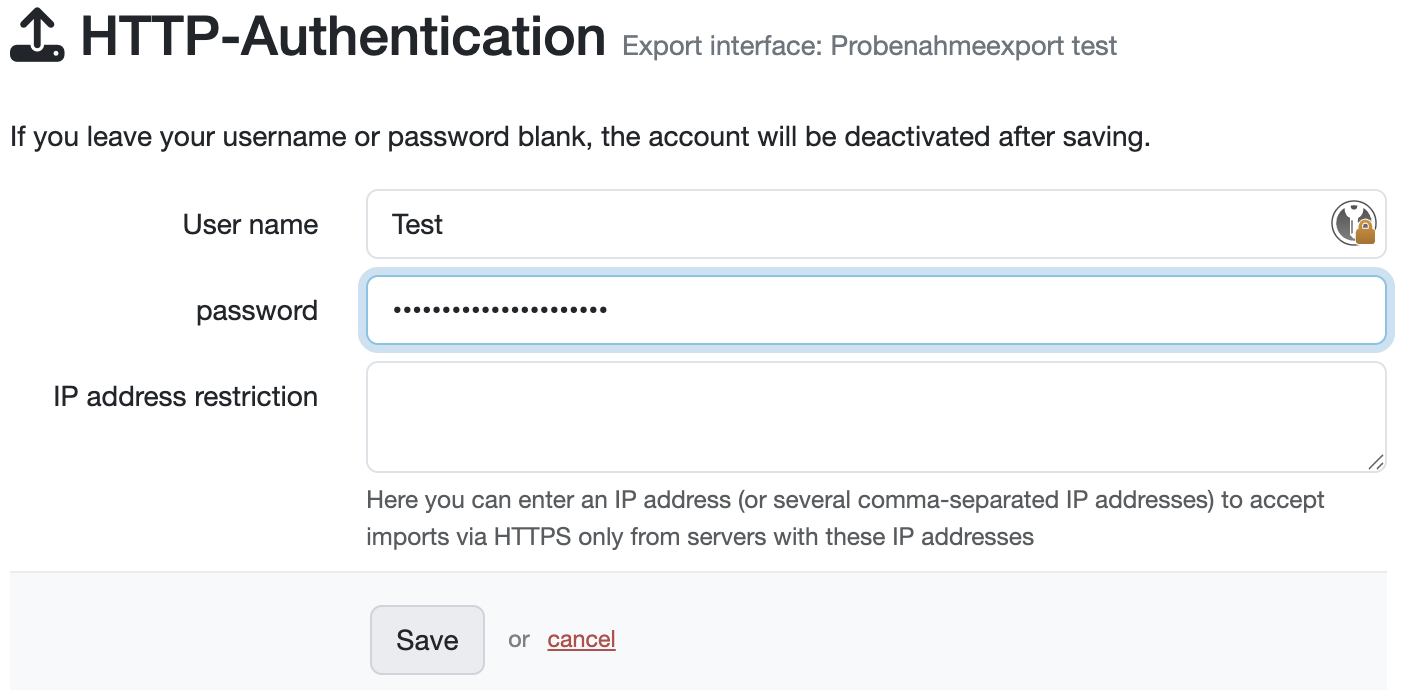Click the word "Test" in User name

point(418,225)
